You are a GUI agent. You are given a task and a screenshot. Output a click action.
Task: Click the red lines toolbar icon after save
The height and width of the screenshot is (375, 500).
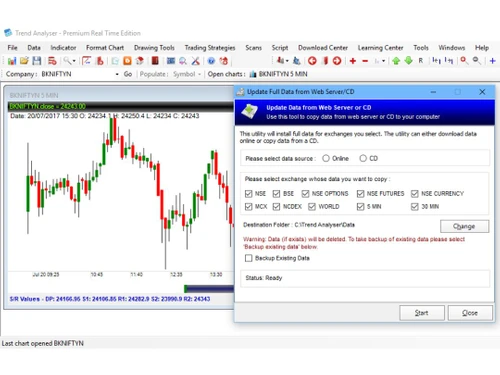coord(52,61)
